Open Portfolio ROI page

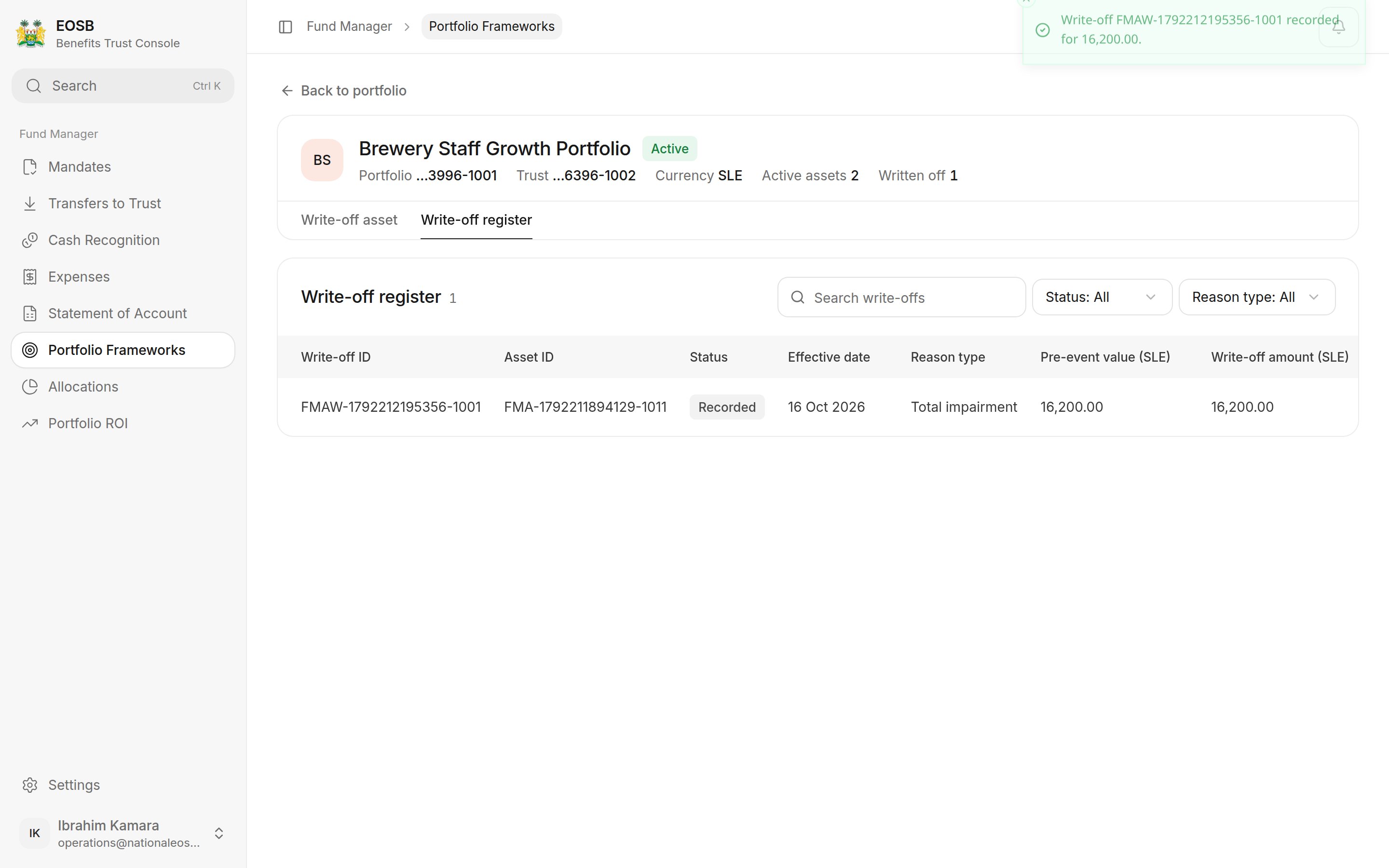(x=123, y=424)
